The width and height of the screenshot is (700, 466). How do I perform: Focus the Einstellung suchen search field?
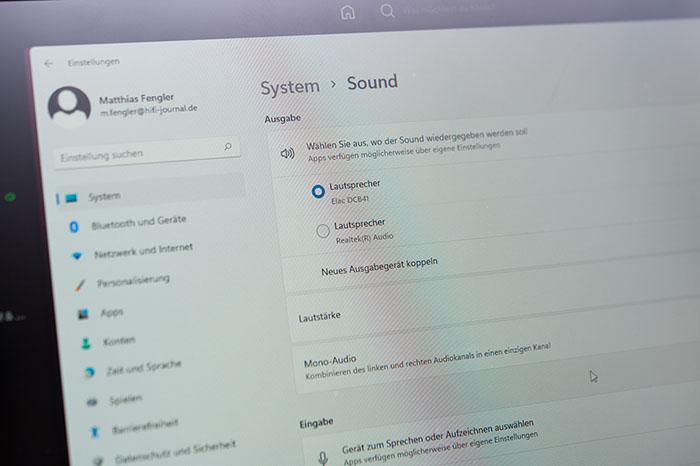point(147,152)
